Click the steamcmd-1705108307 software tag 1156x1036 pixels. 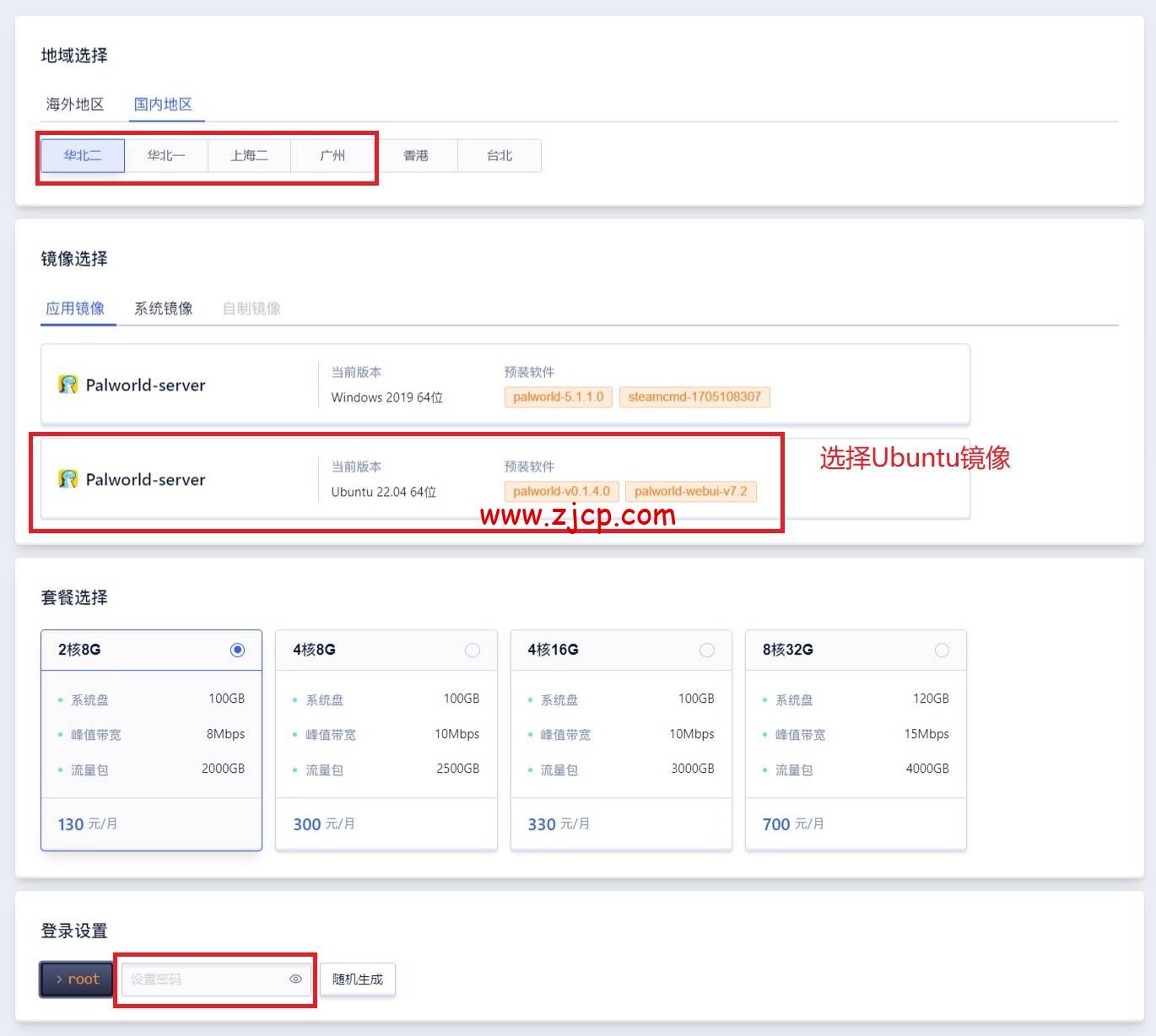coord(694,397)
